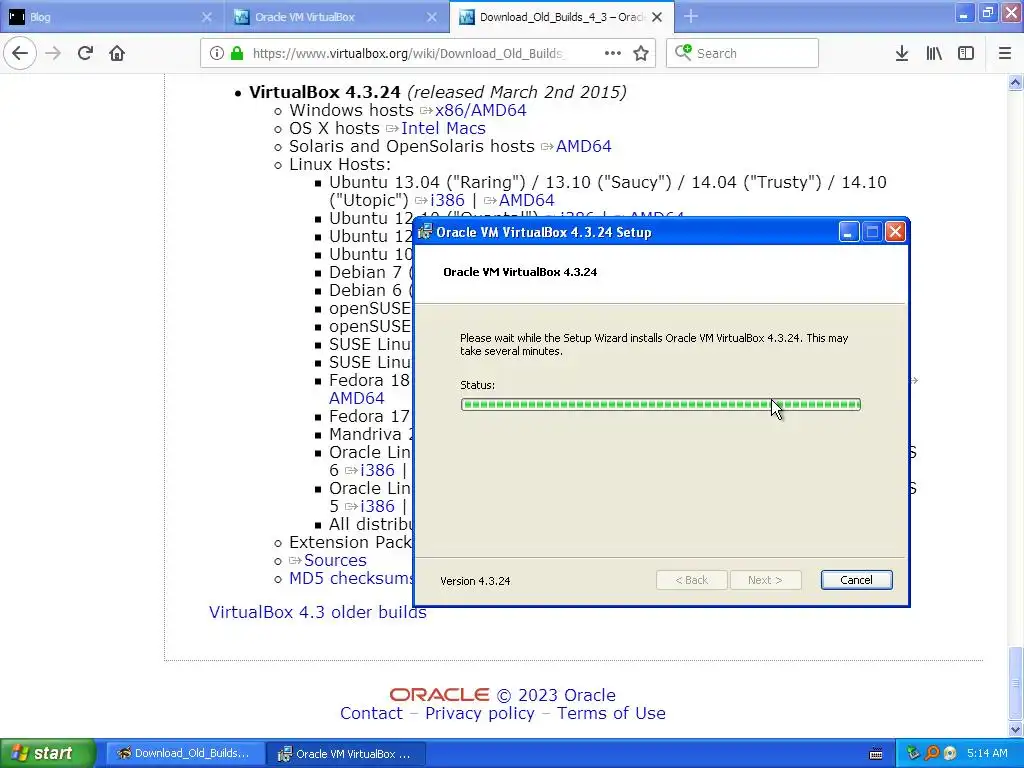Open Ubuntu Utopic AMD64 download link
The width and height of the screenshot is (1024, 768).
coord(526,200)
